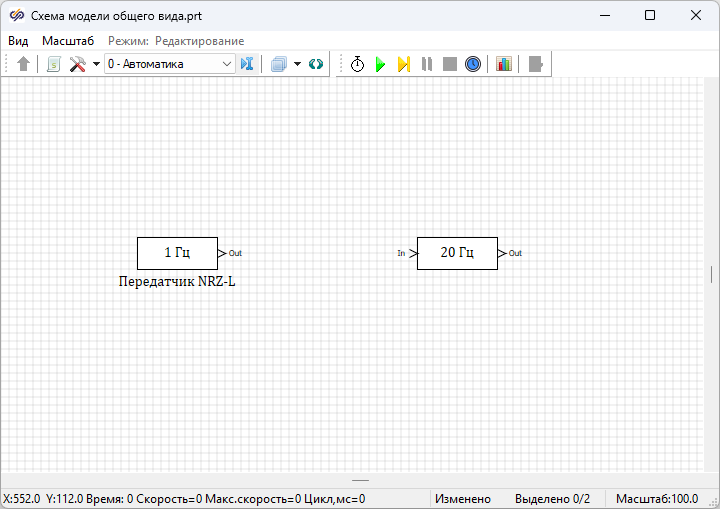
Task: Click the teal double-arrow icon
Action: [316, 64]
